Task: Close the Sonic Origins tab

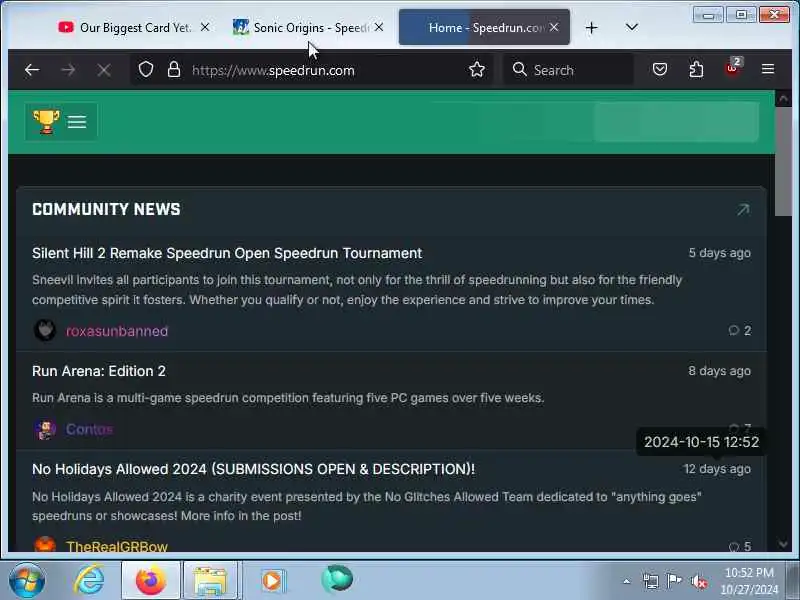Action: [x=379, y=27]
